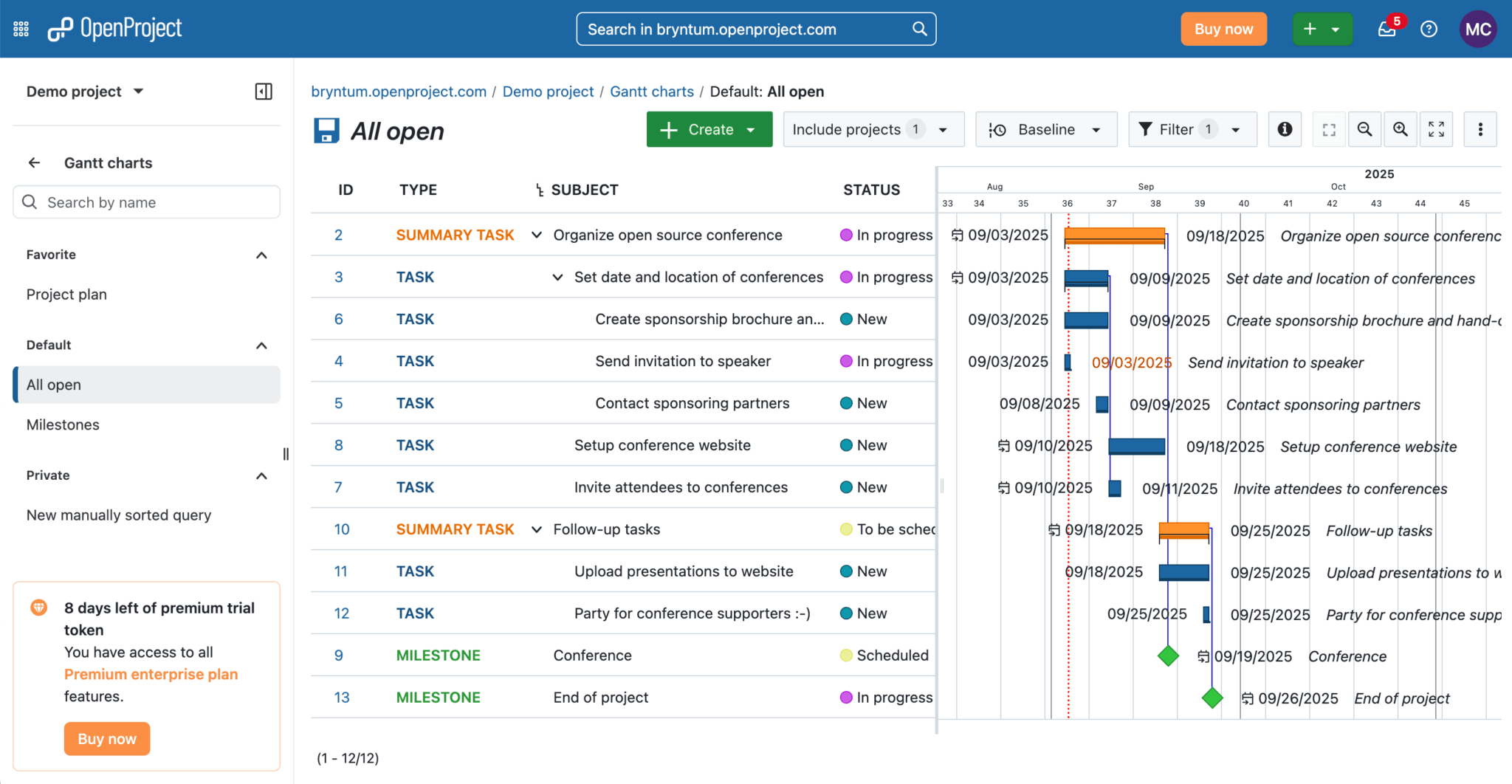Open Project plan favorite view

[x=66, y=295]
